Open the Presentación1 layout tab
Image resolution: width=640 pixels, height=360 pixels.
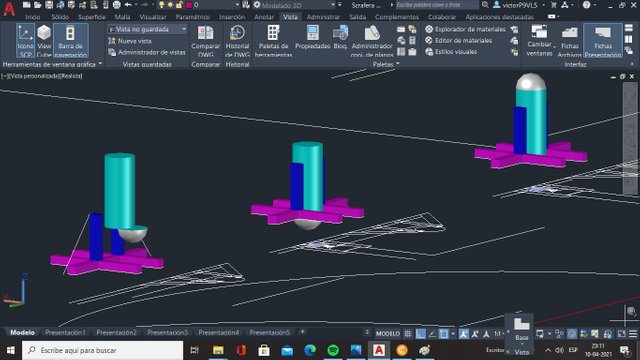(x=65, y=333)
